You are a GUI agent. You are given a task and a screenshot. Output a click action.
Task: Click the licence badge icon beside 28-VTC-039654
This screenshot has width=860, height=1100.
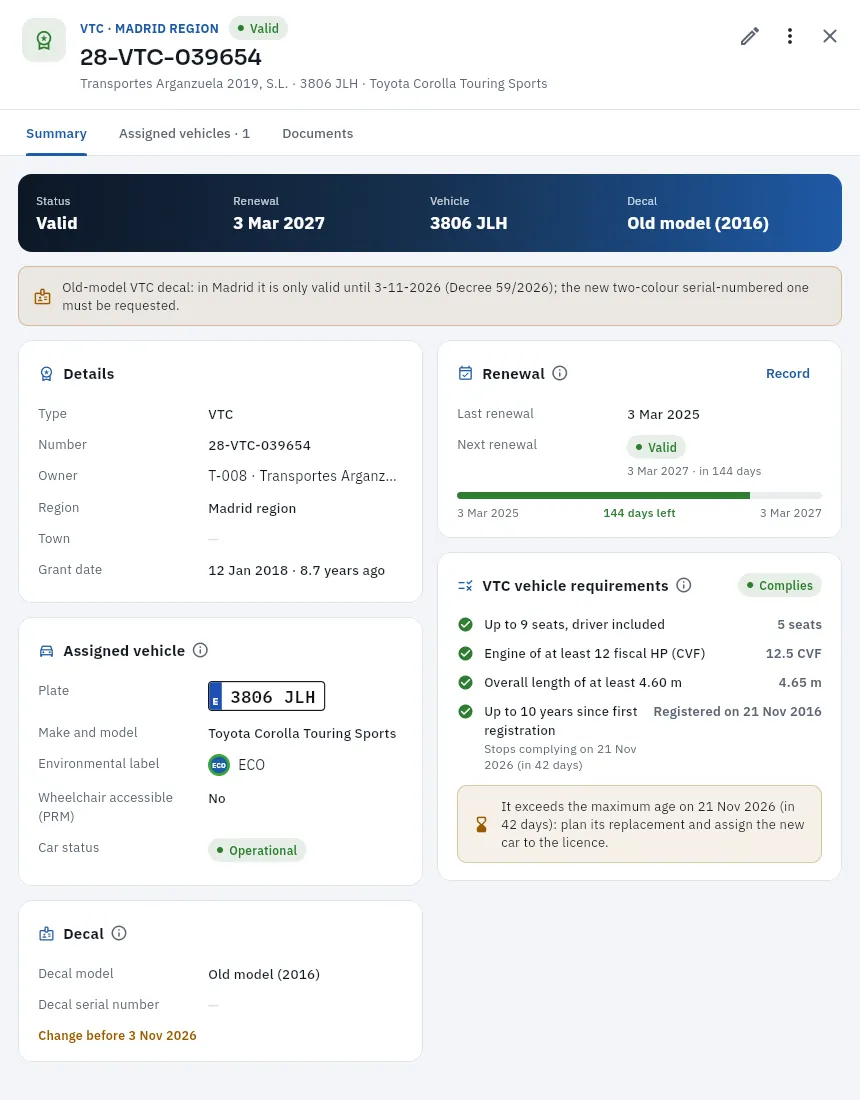pos(44,40)
